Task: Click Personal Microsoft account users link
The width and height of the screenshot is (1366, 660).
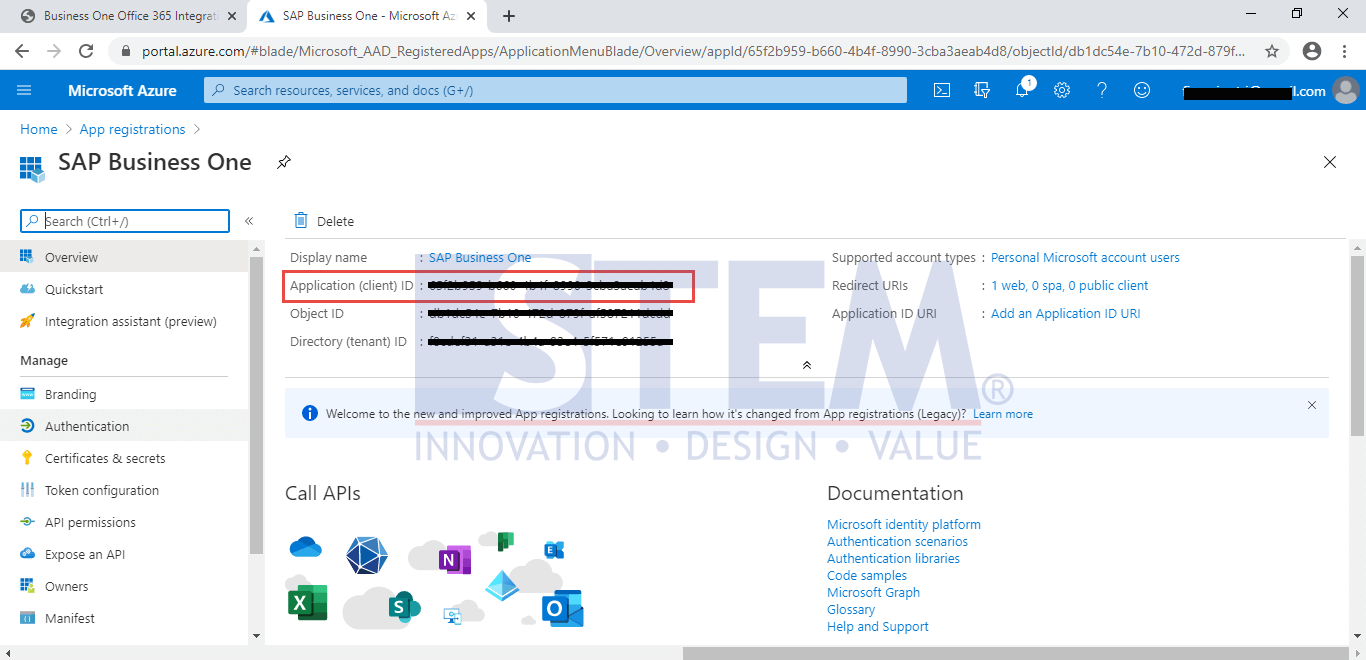Action: point(1085,257)
